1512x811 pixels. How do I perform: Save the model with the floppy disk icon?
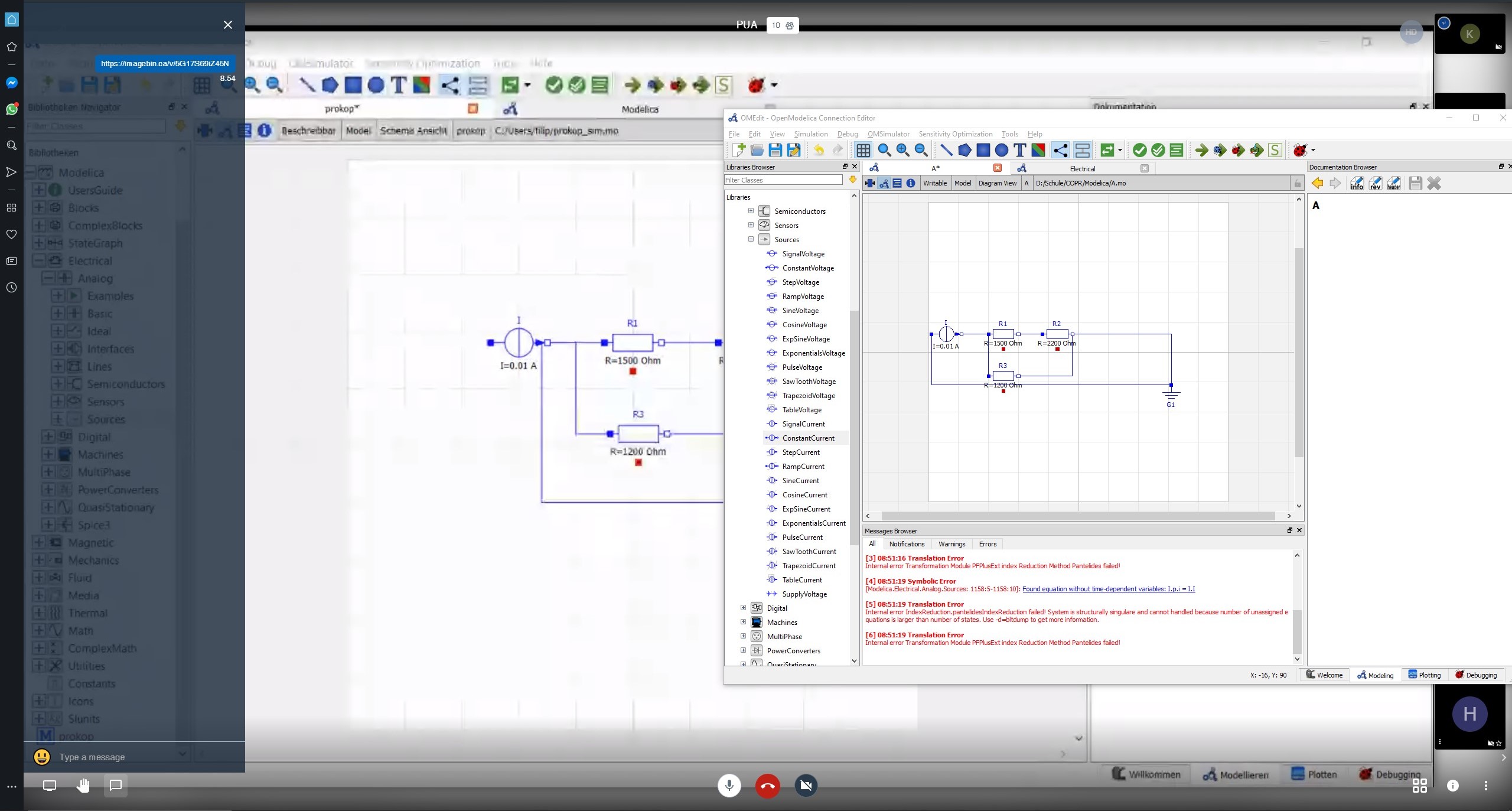[775, 150]
